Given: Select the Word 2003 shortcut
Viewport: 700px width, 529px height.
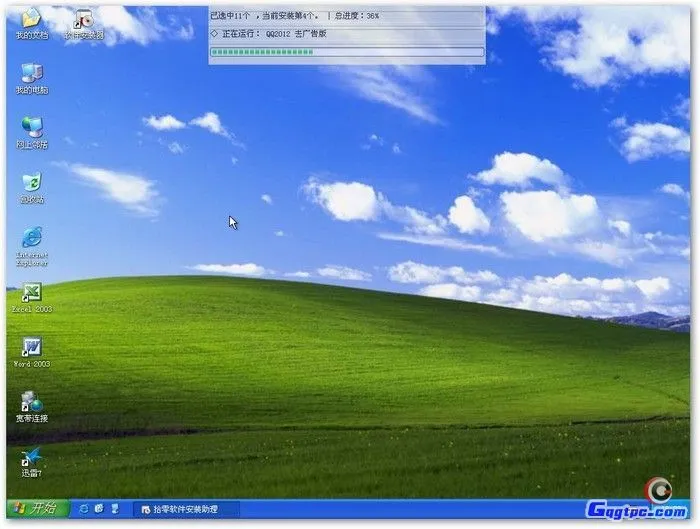Looking at the screenshot, I should pos(32,352).
